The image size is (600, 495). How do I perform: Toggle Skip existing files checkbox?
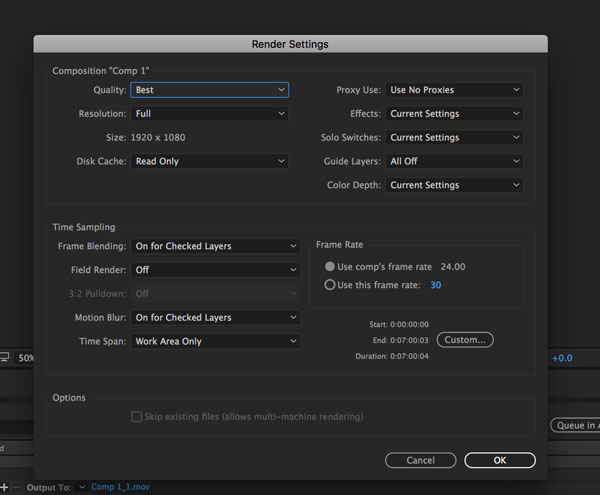pyautogui.click(x=137, y=417)
